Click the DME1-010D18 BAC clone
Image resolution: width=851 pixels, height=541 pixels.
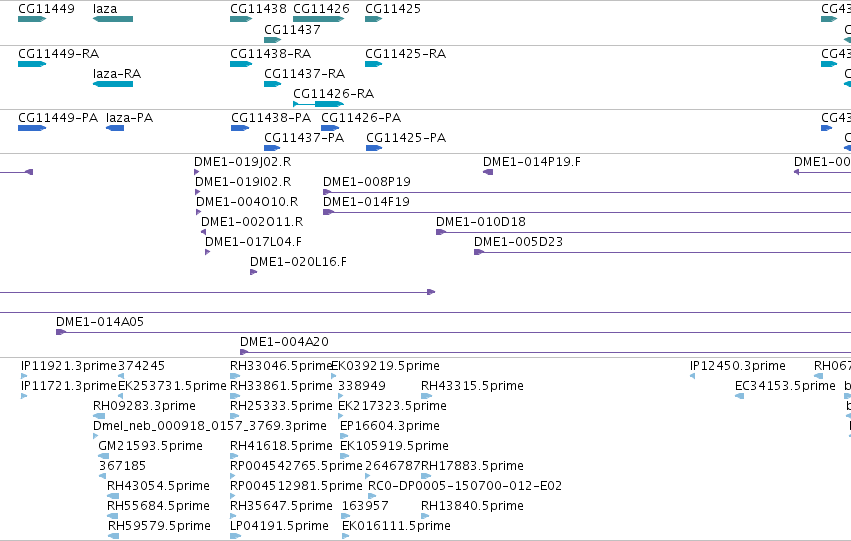643,232
